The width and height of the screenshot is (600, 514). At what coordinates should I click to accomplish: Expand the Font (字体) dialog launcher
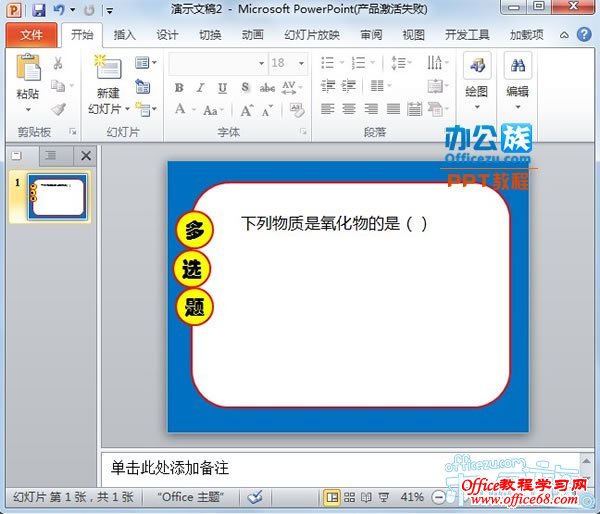point(303,132)
